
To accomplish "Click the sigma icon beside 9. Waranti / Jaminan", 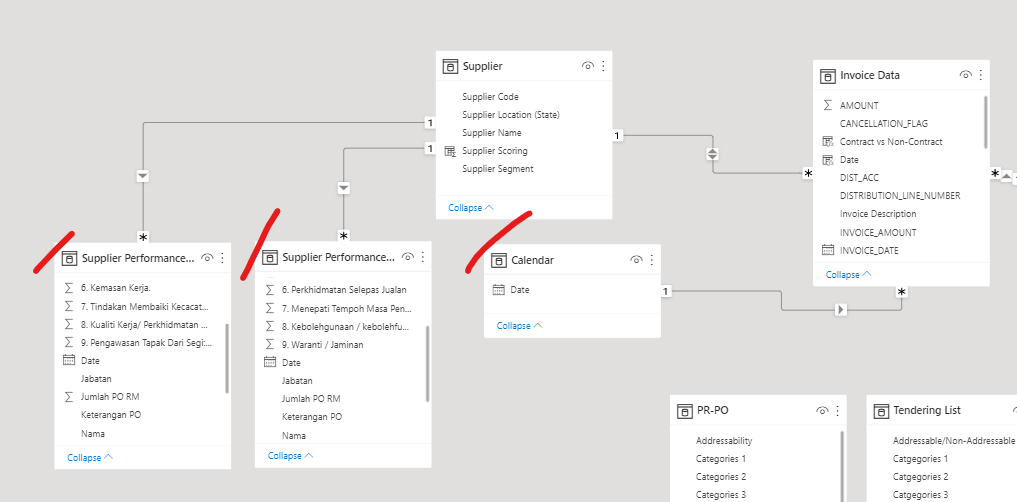I will pyautogui.click(x=269, y=344).
